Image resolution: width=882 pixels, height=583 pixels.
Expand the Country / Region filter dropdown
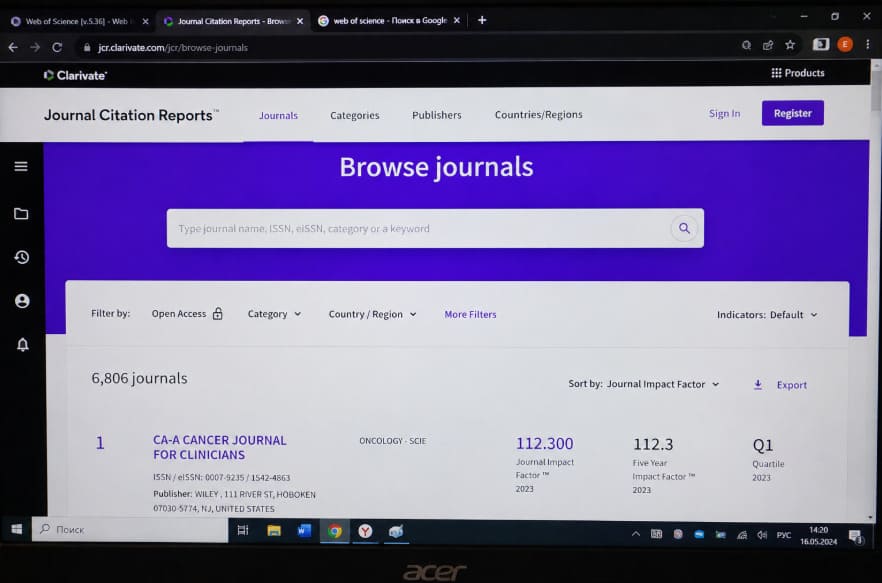tap(372, 314)
